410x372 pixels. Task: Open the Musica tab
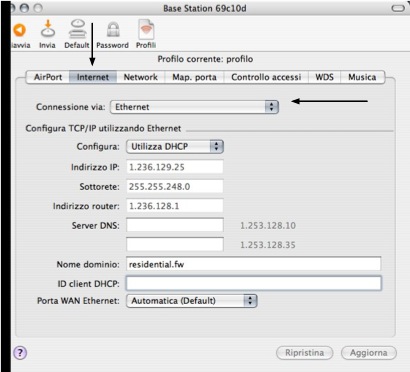(x=362, y=77)
